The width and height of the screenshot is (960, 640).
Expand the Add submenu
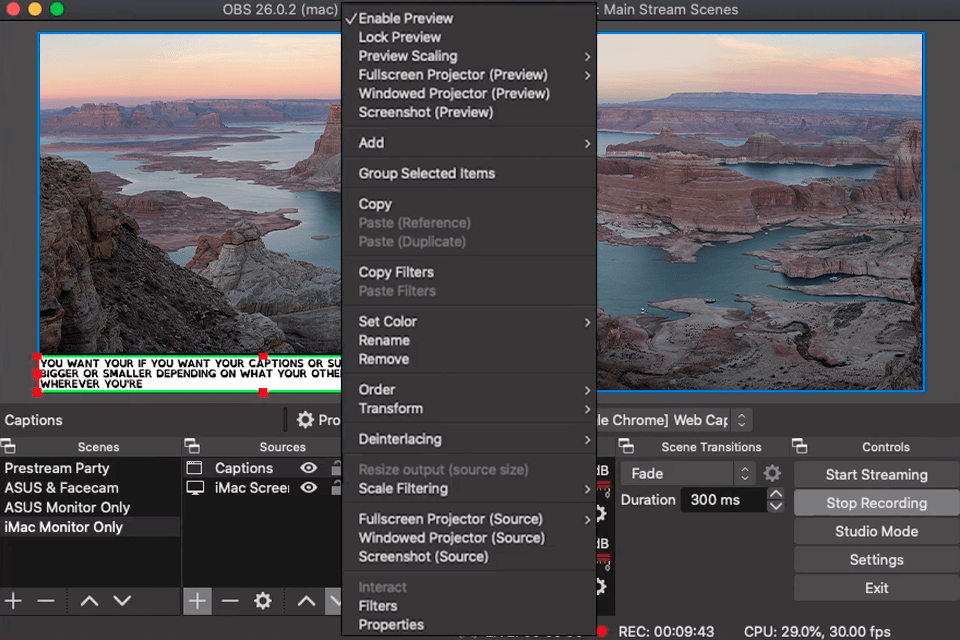coord(469,143)
